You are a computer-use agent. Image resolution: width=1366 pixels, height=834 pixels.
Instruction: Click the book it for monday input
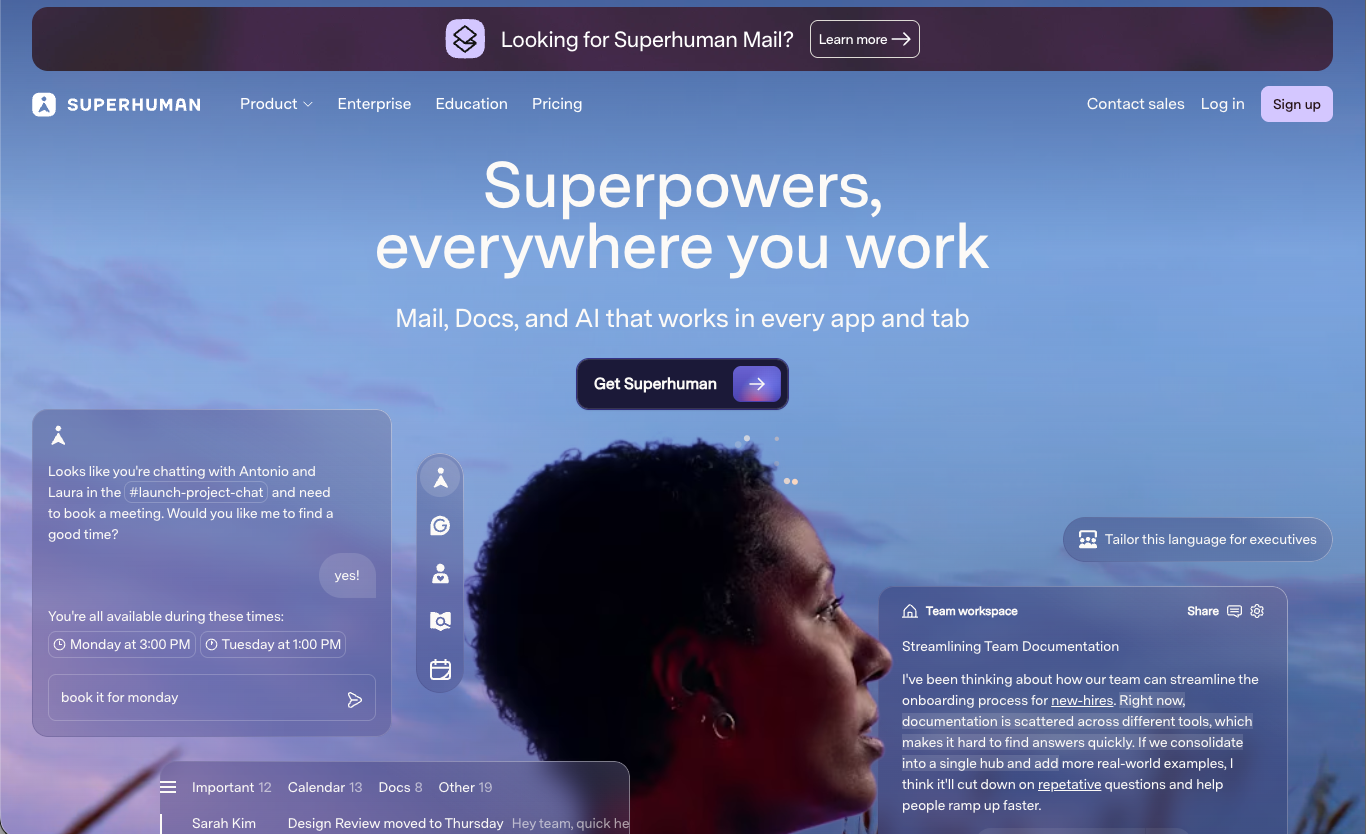click(212, 698)
